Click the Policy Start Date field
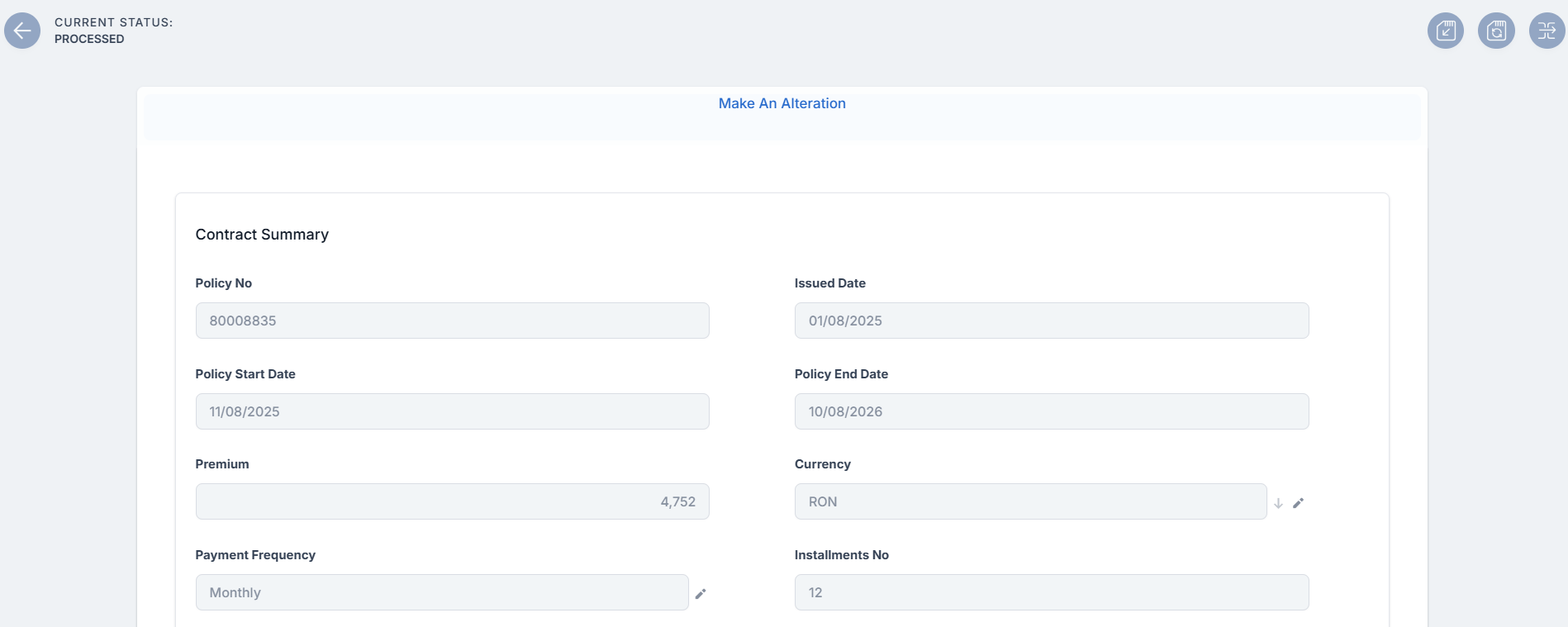1568x627 pixels. coord(452,411)
